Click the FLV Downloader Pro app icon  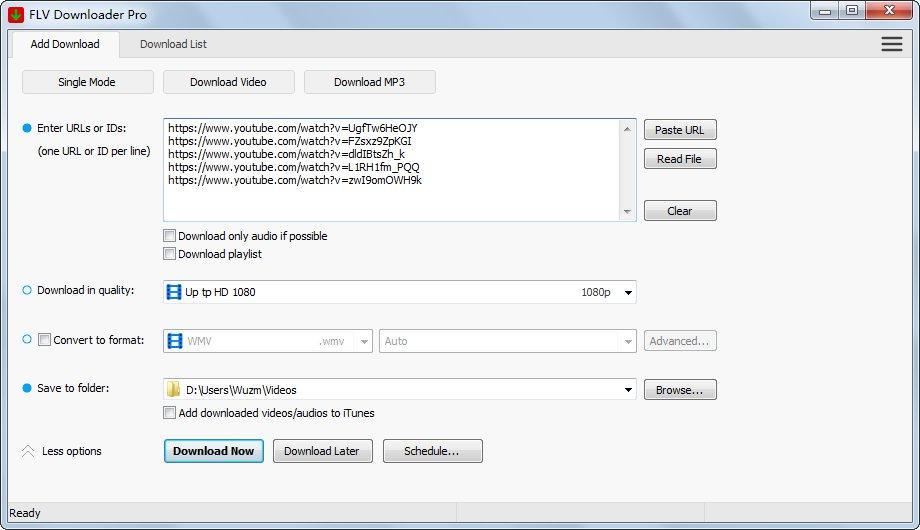click(x=16, y=15)
